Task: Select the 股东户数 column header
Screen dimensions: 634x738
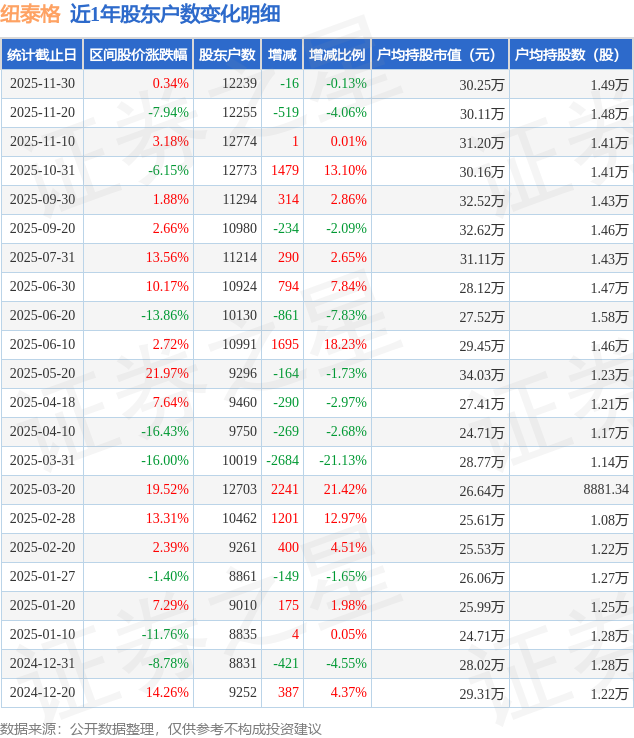Action: (x=227, y=55)
